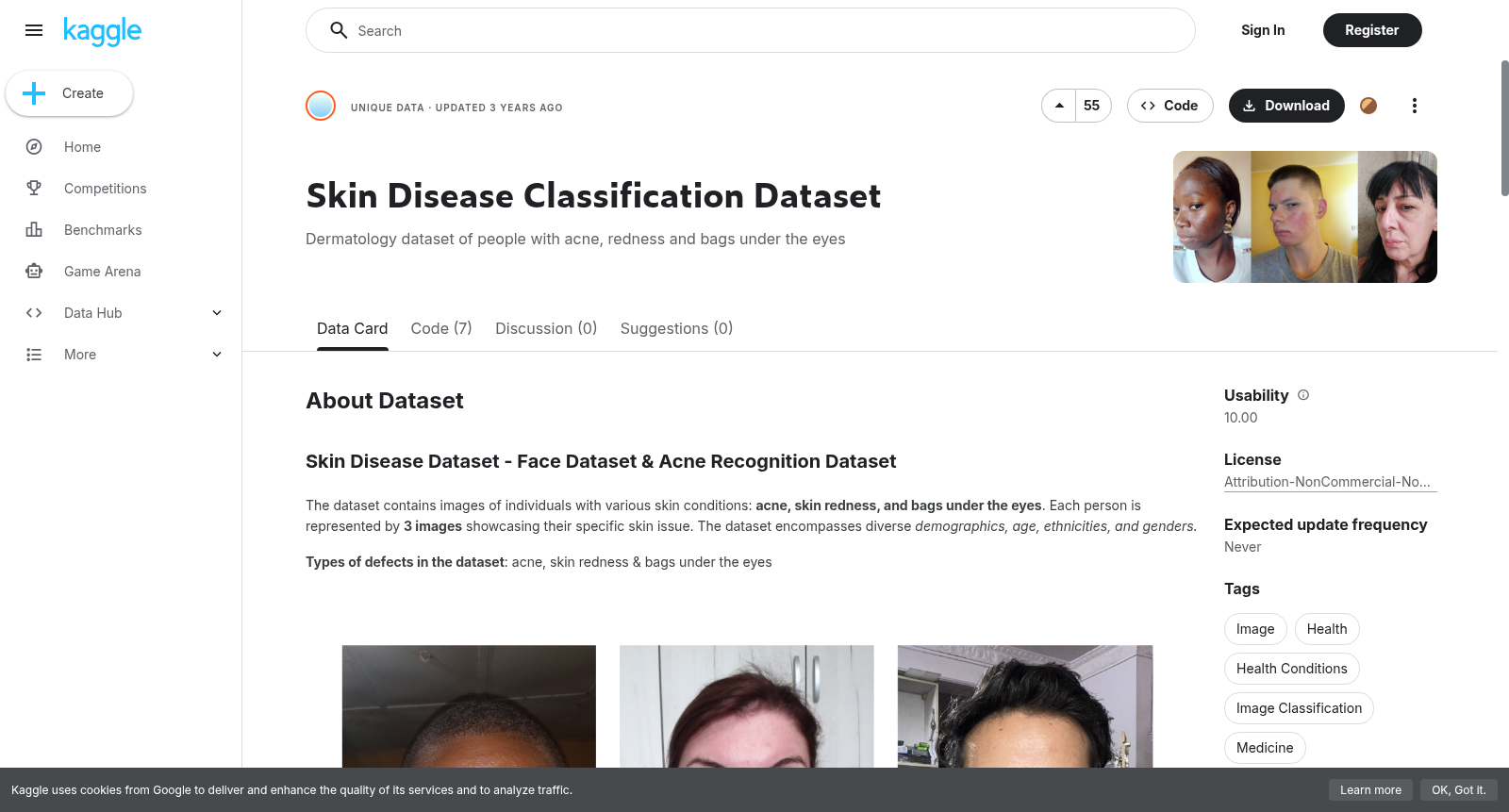Click the About Dataset heading
Viewport: 1509px width, 812px height.
coord(385,401)
